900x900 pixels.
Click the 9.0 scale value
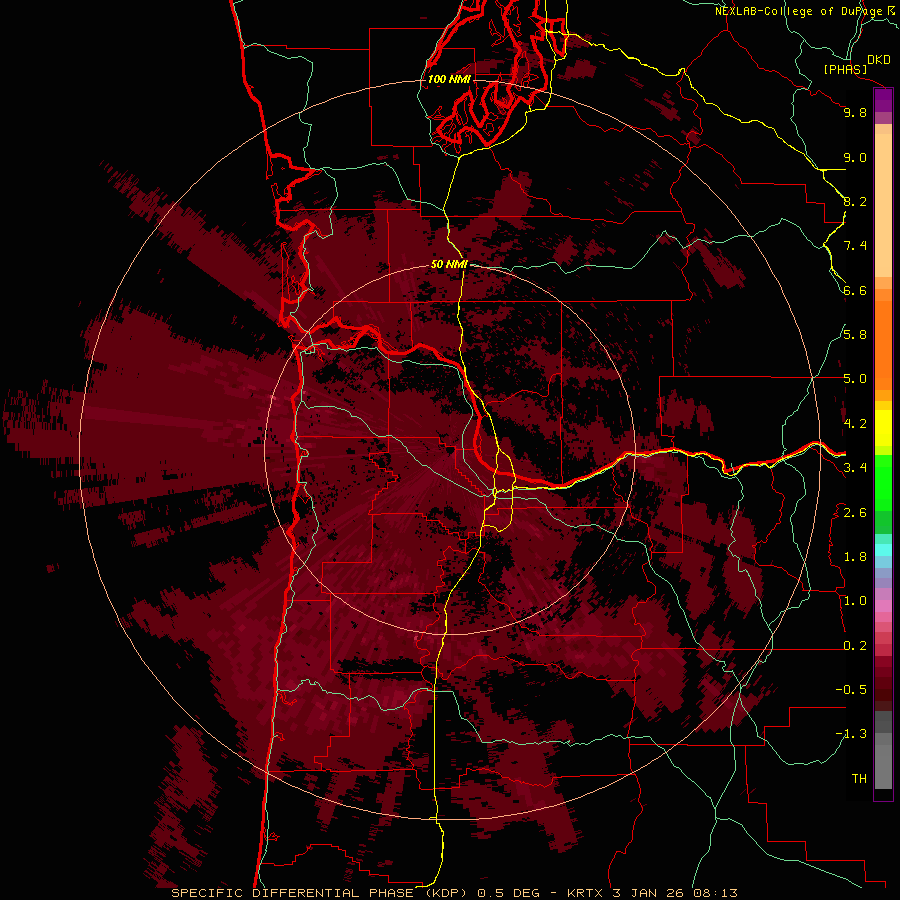(x=855, y=157)
